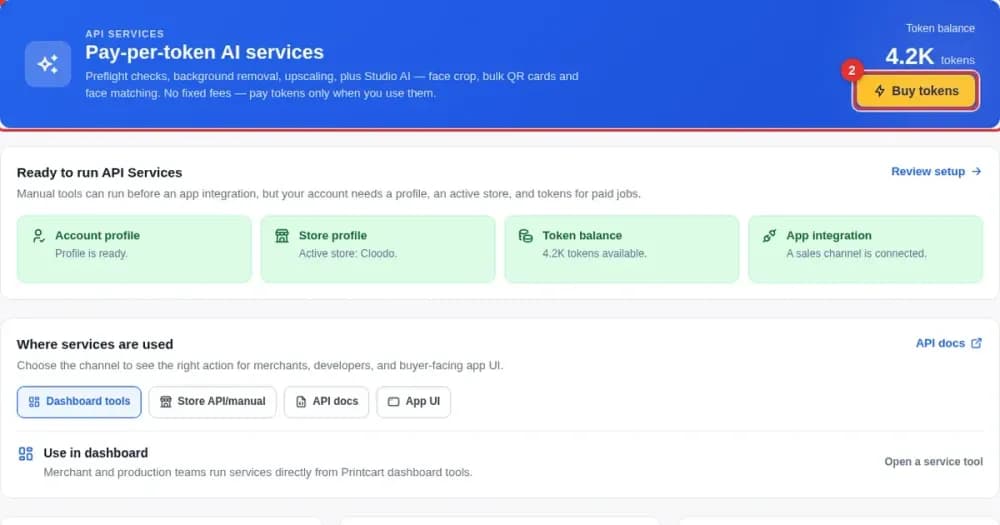
Task: Click the grid icon in Dashboard tools tab
Action: [34, 402]
